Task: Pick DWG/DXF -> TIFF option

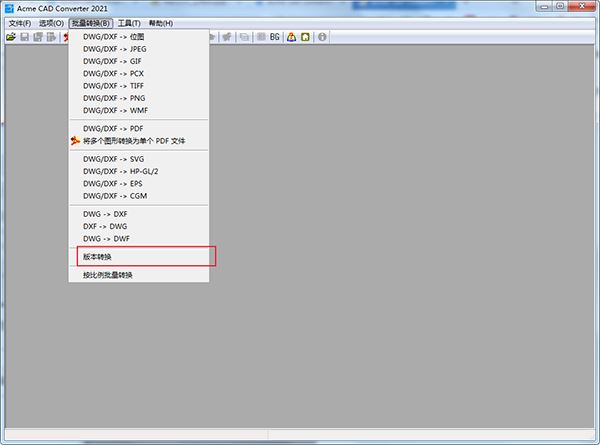Action: pos(139,86)
